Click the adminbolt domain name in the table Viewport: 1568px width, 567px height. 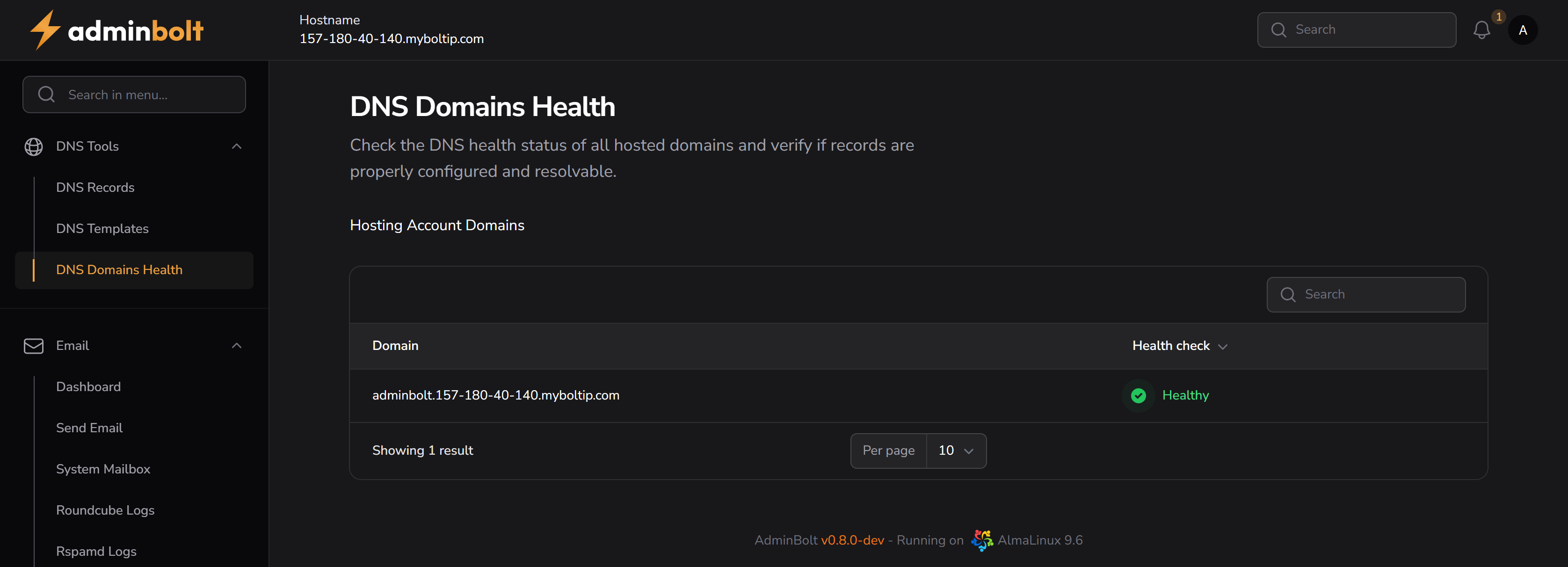pyautogui.click(x=496, y=395)
